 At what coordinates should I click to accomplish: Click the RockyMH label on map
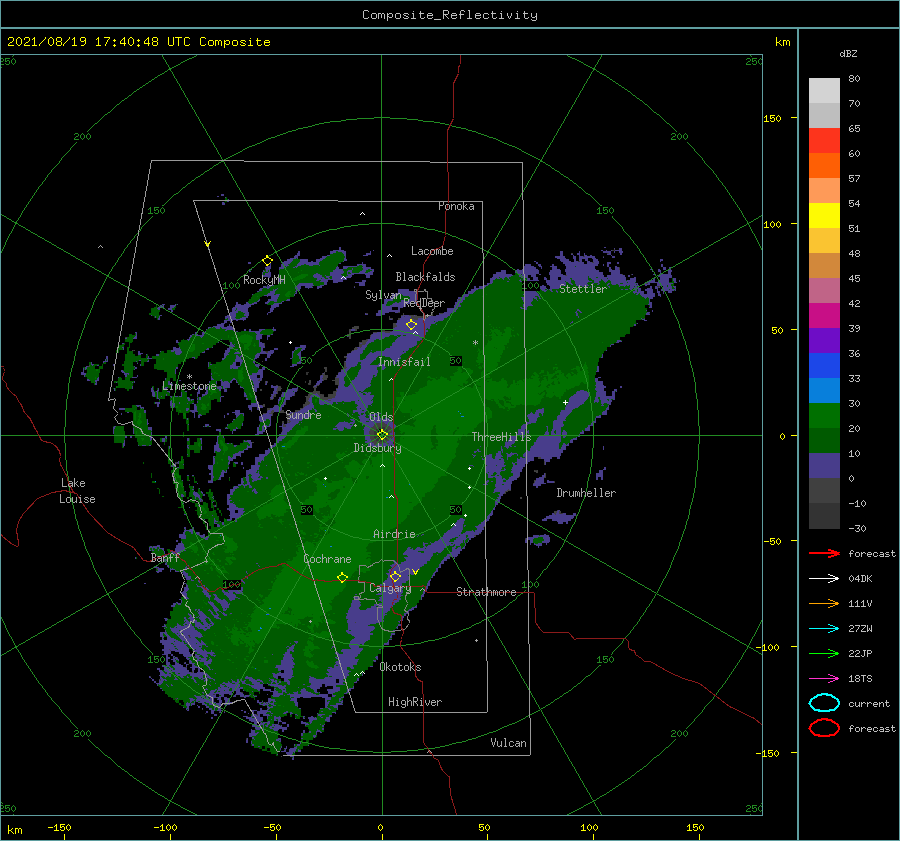tap(264, 280)
